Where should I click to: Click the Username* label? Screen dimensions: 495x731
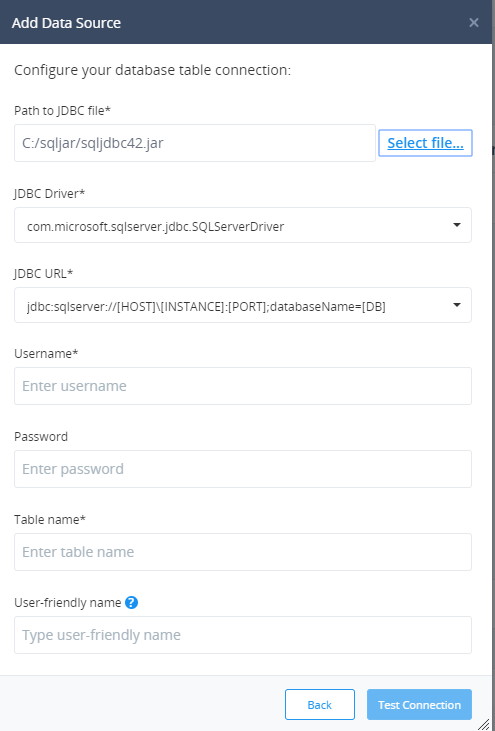pyautogui.click(x=46, y=353)
